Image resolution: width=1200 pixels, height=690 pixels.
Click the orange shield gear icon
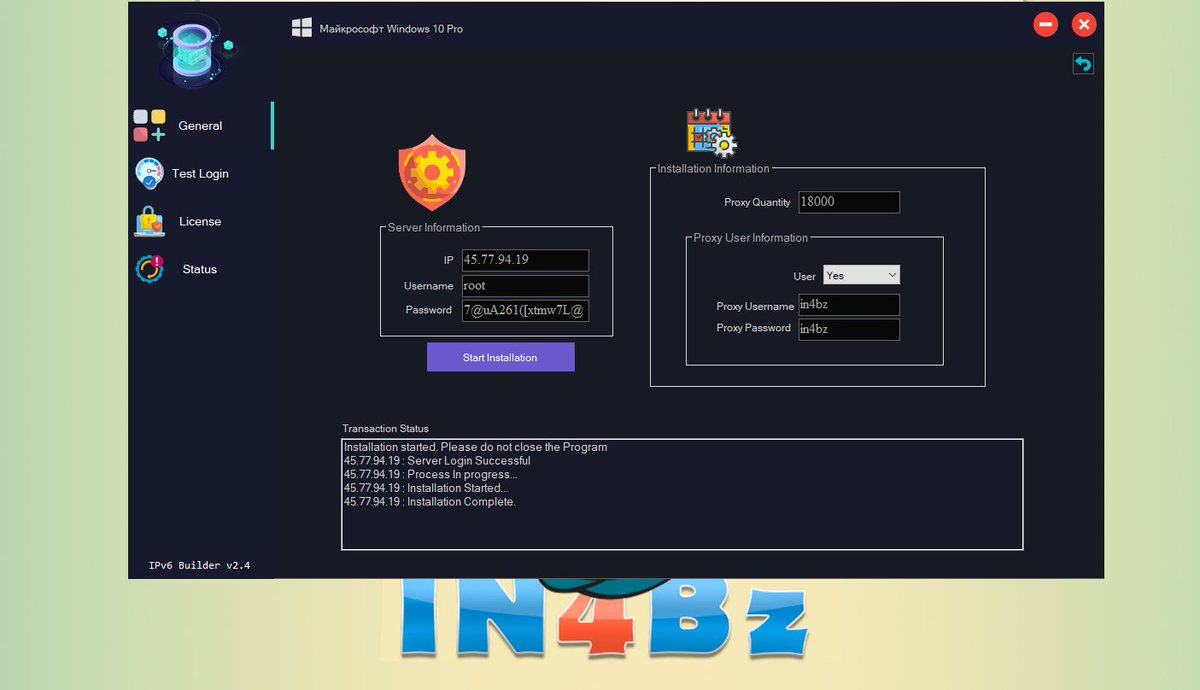[x=432, y=172]
